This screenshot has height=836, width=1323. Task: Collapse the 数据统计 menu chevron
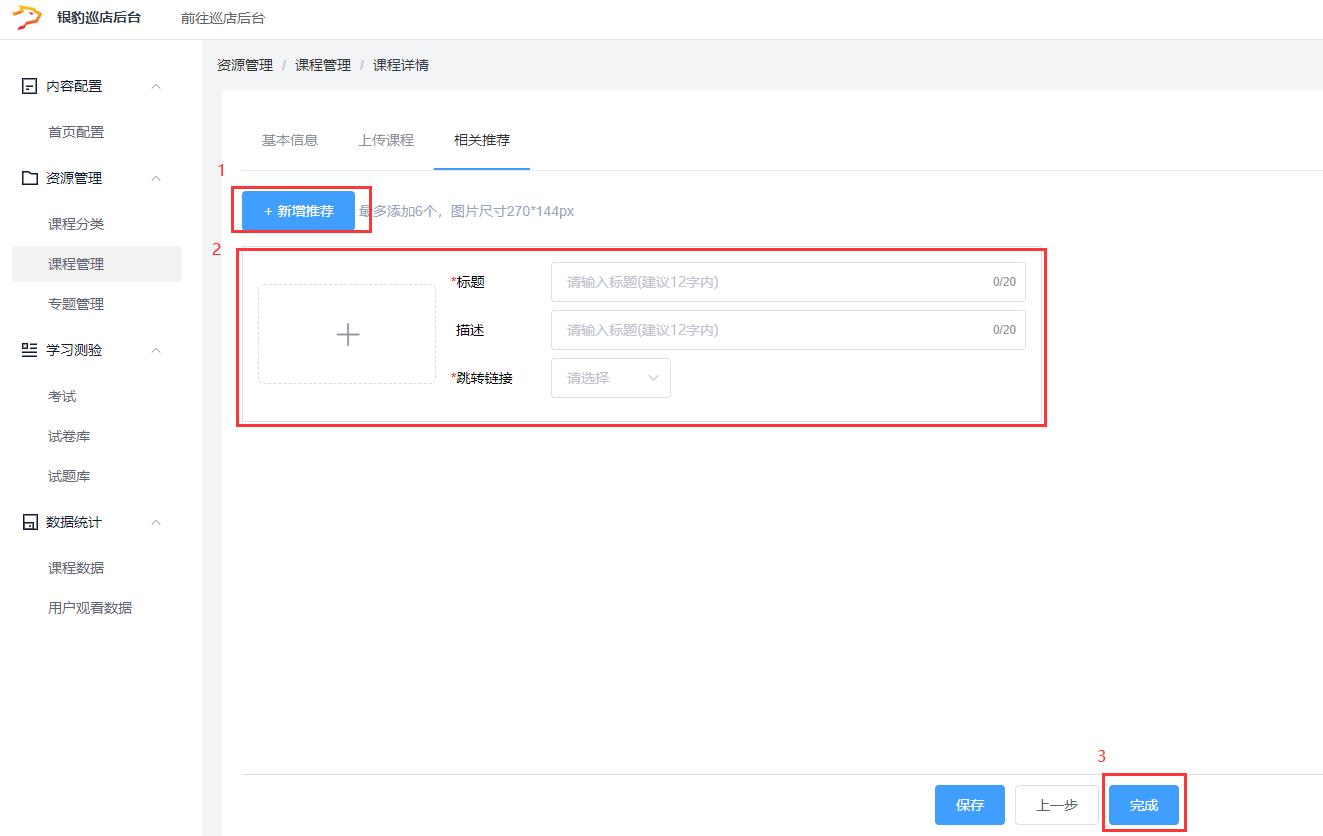[156, 522]
